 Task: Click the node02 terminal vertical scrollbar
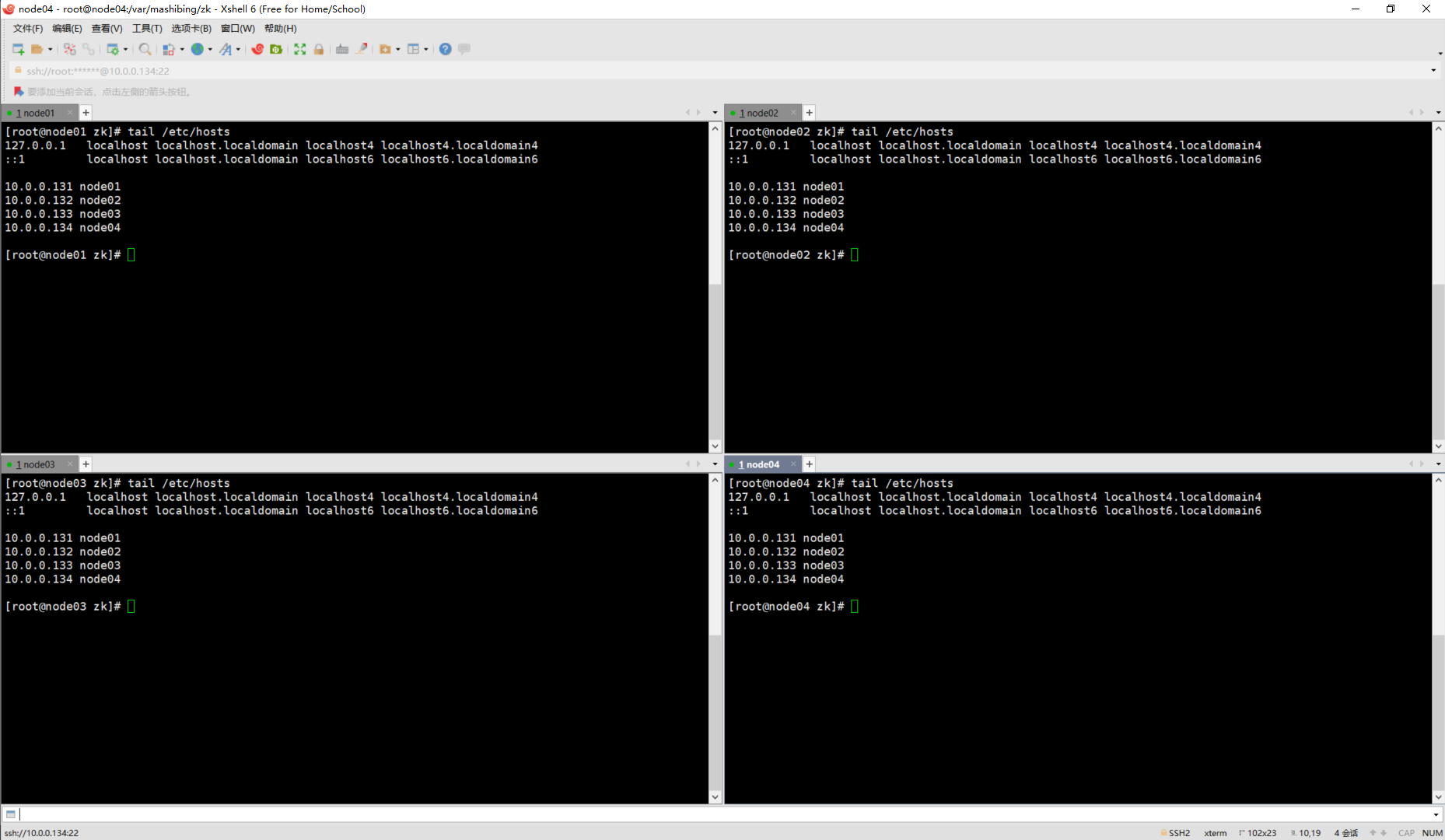click(1439, 287)
